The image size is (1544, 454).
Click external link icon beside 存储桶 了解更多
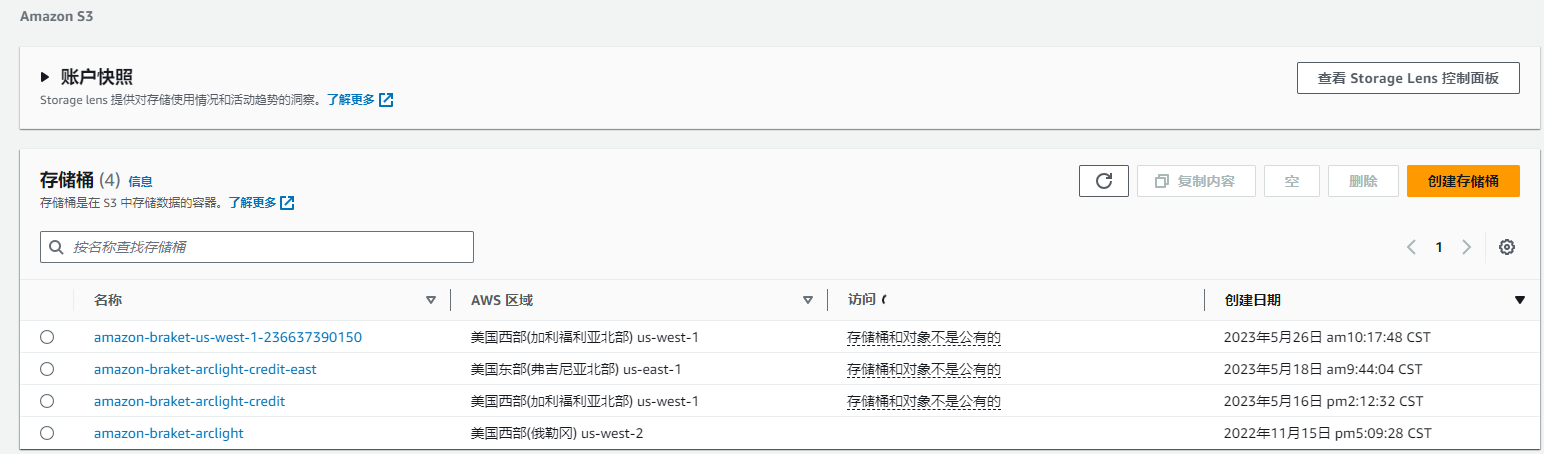point(287,203)
